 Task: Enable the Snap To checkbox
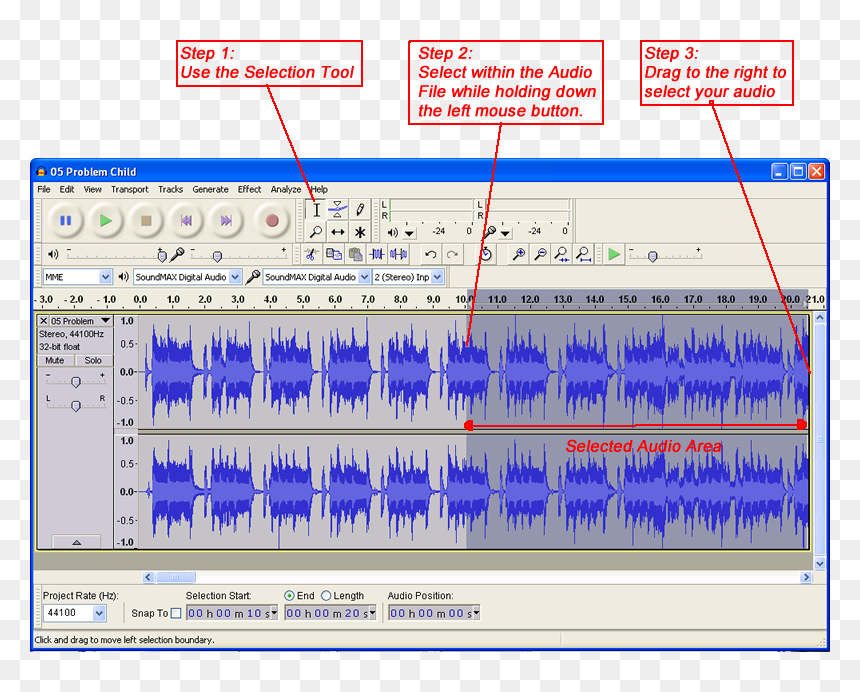point(176,613)
